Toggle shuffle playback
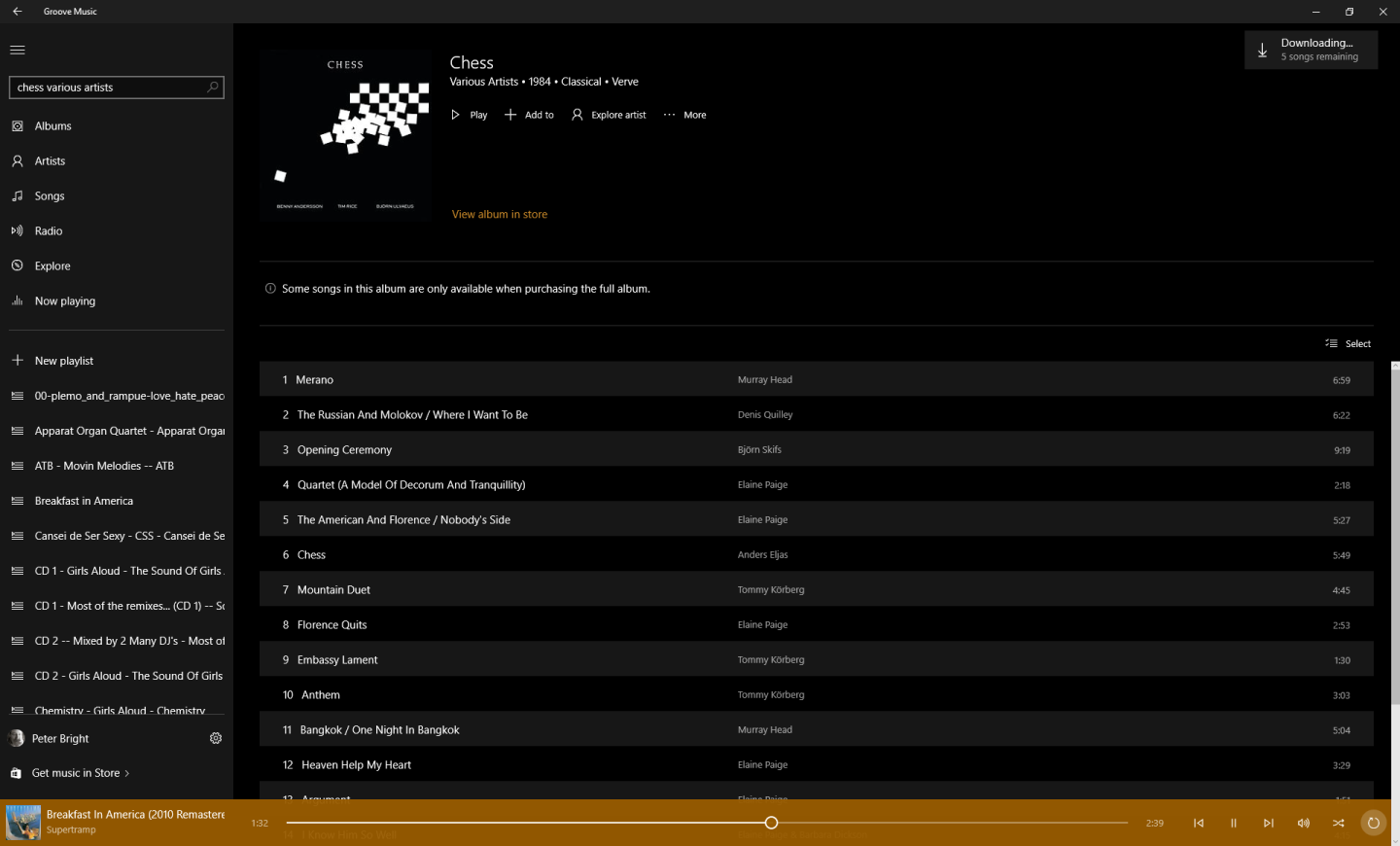Viewport: 1400px width, 846px height. tap(1338, 823)
